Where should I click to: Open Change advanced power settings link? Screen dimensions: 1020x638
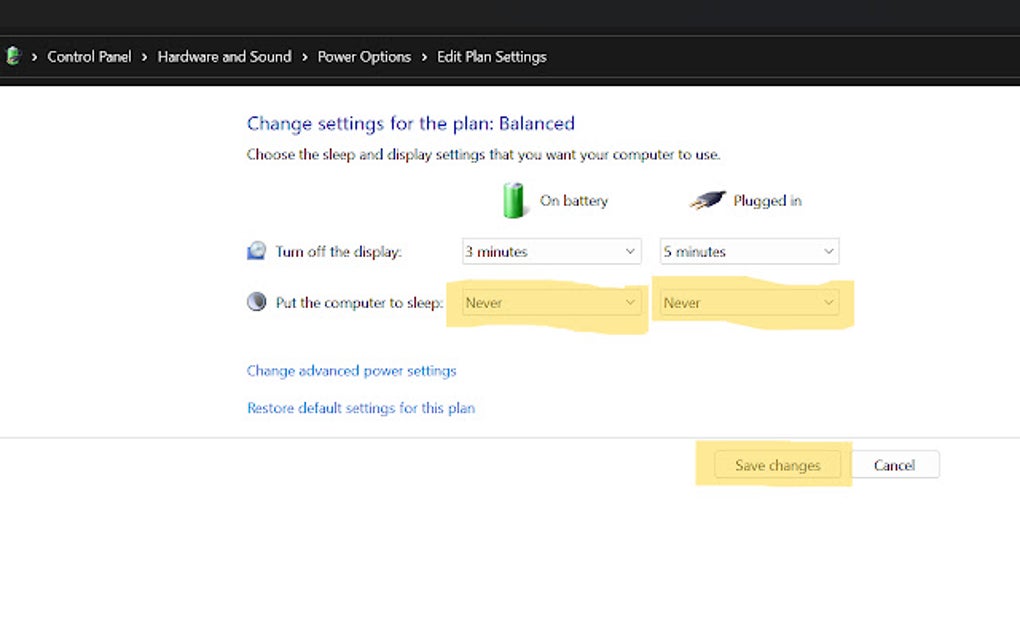click(x=351, y=371)
